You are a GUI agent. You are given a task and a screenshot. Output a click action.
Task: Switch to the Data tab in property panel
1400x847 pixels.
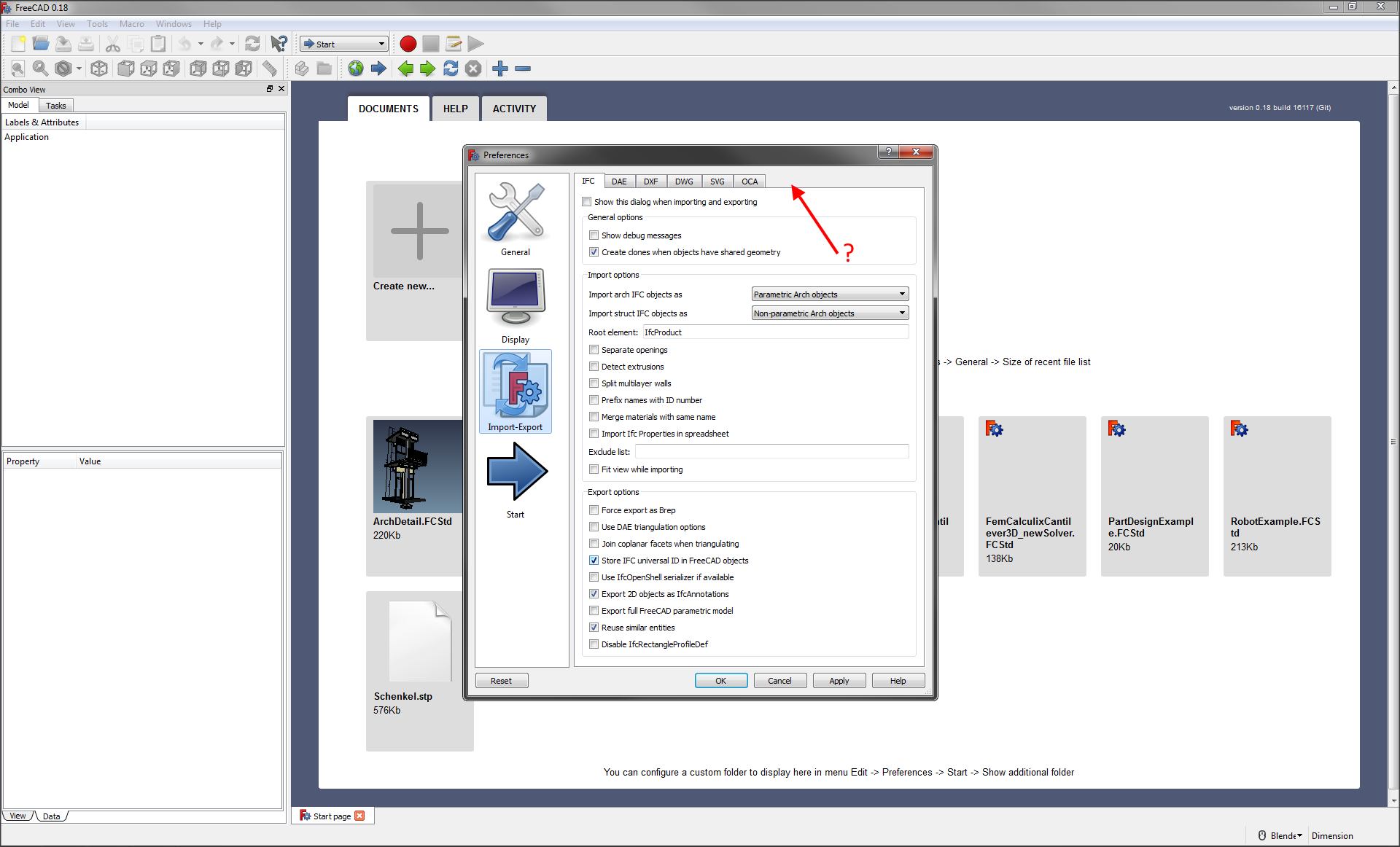coord(52,816)
